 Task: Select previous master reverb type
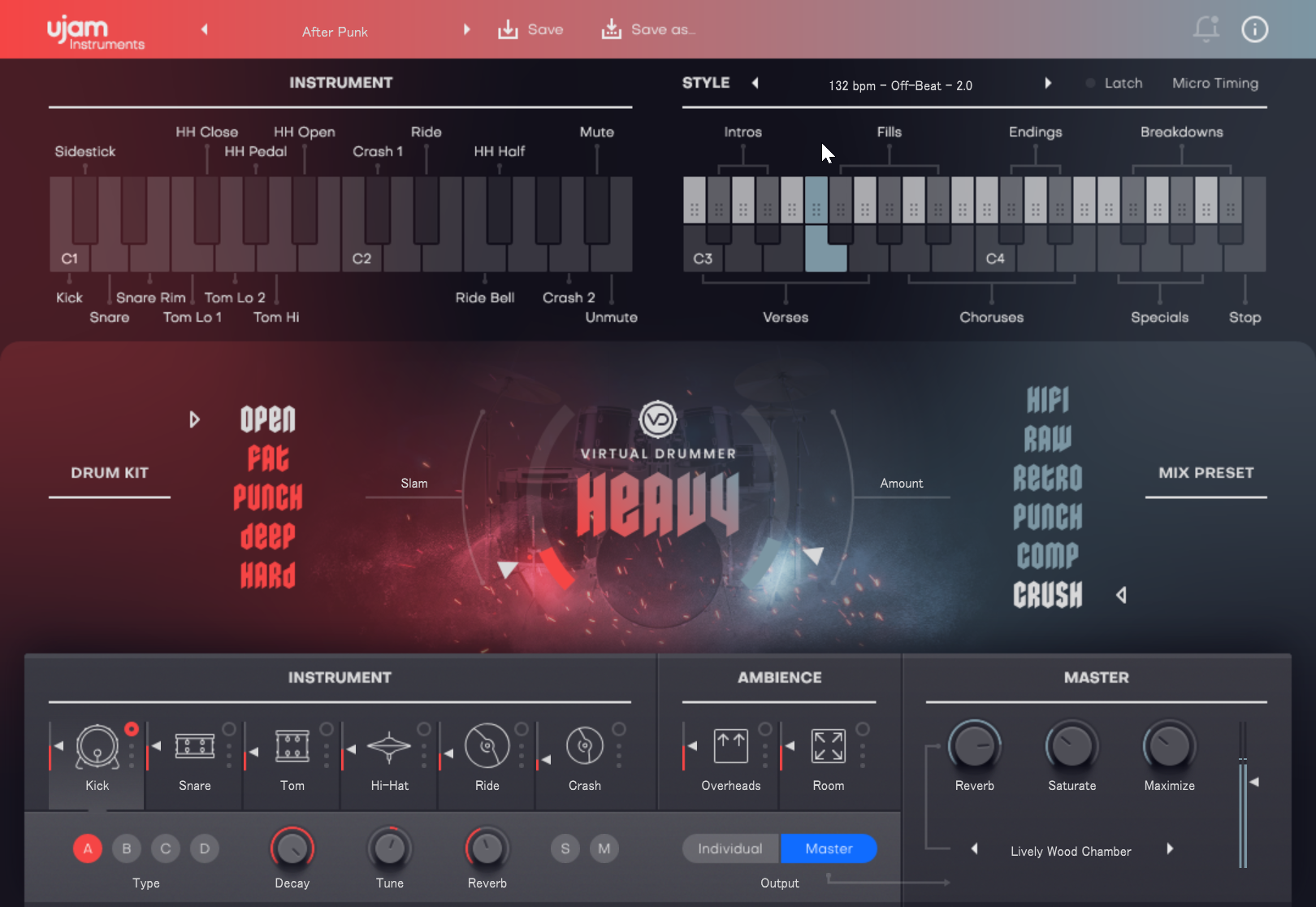coord(974,849)
